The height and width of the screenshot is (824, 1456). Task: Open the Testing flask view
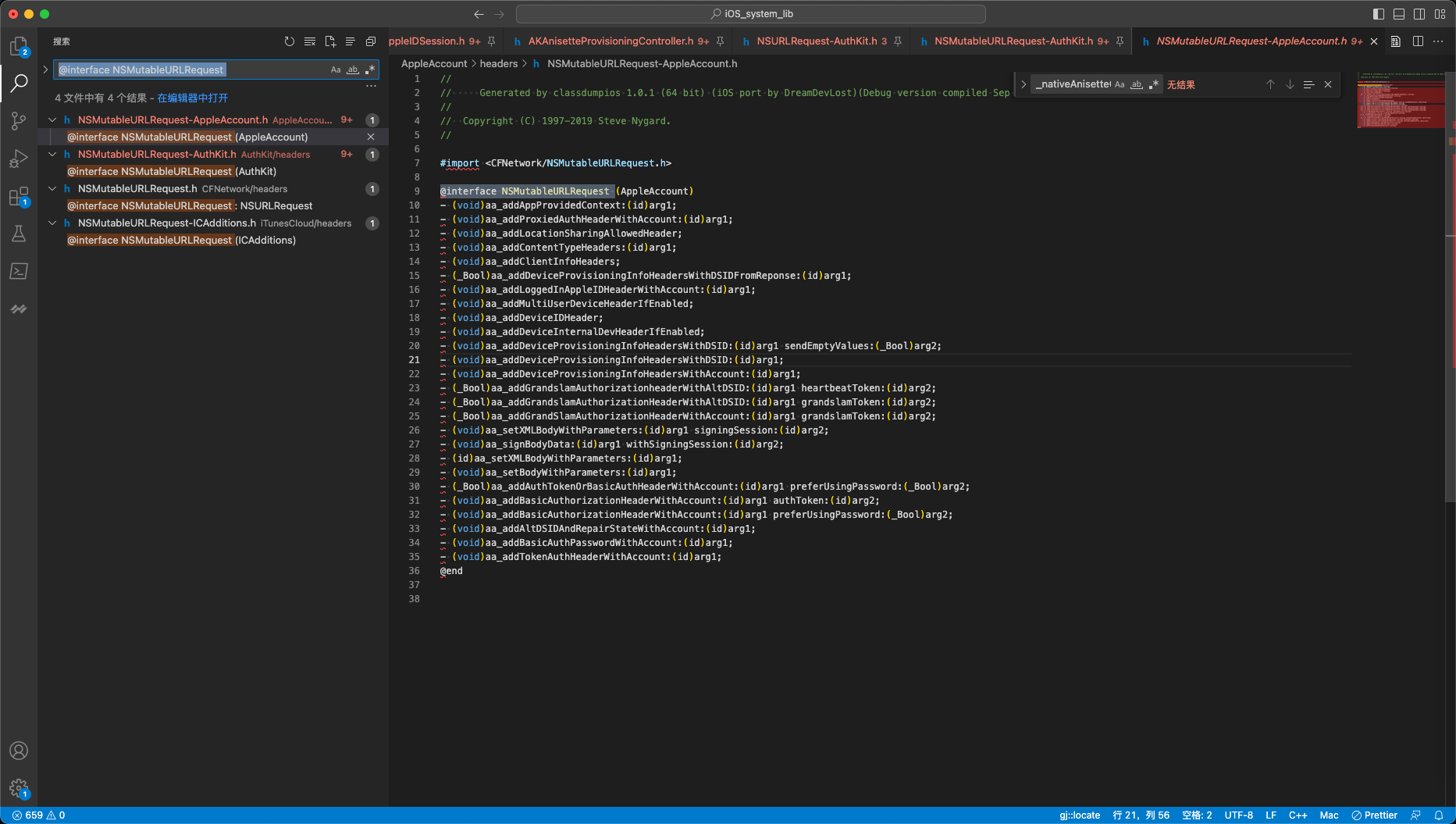[19, 234]
